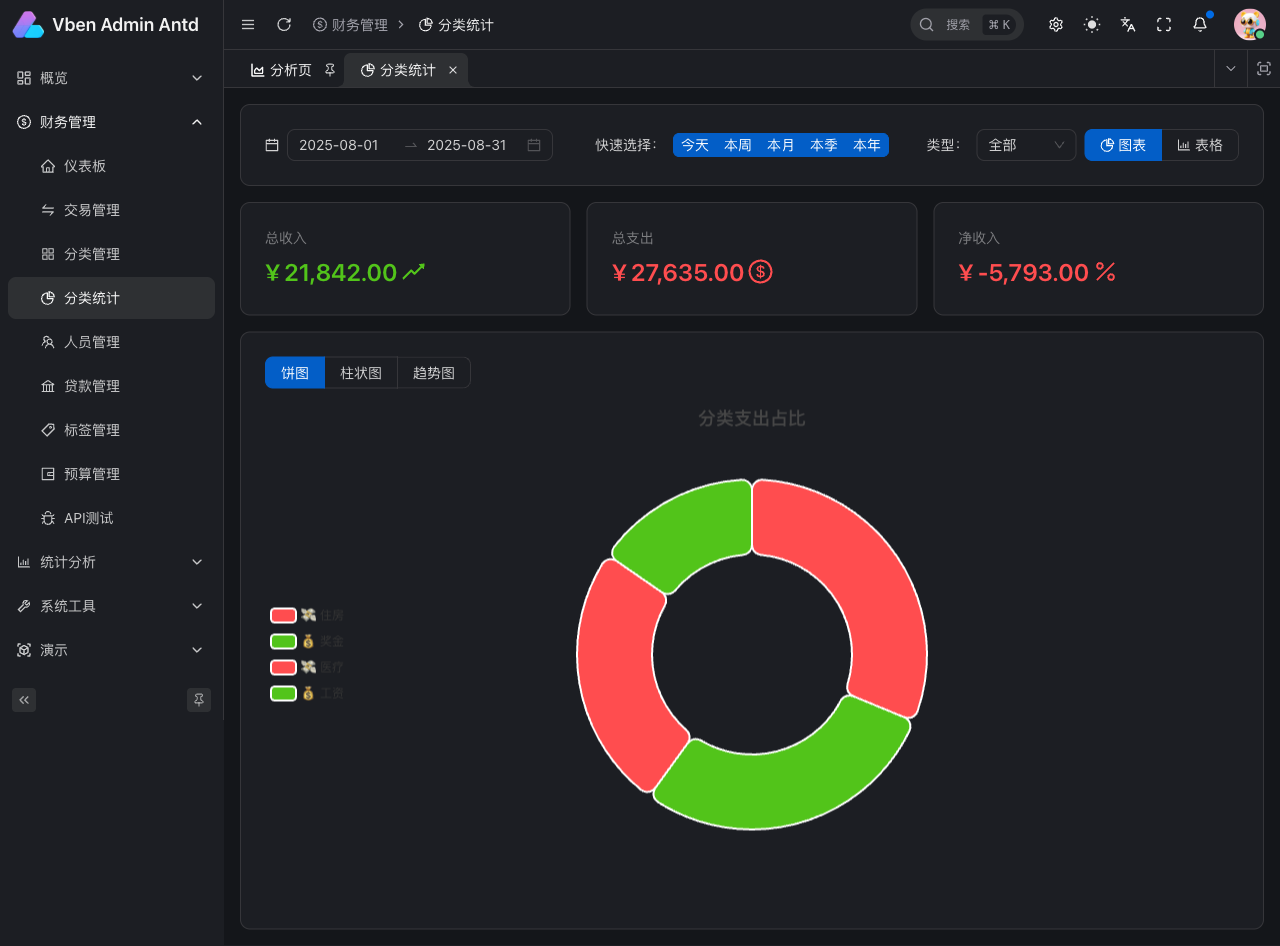The image size is (1280, 946).
Task: Switch to 表格 view
Action: click(x=1200, y=145)
